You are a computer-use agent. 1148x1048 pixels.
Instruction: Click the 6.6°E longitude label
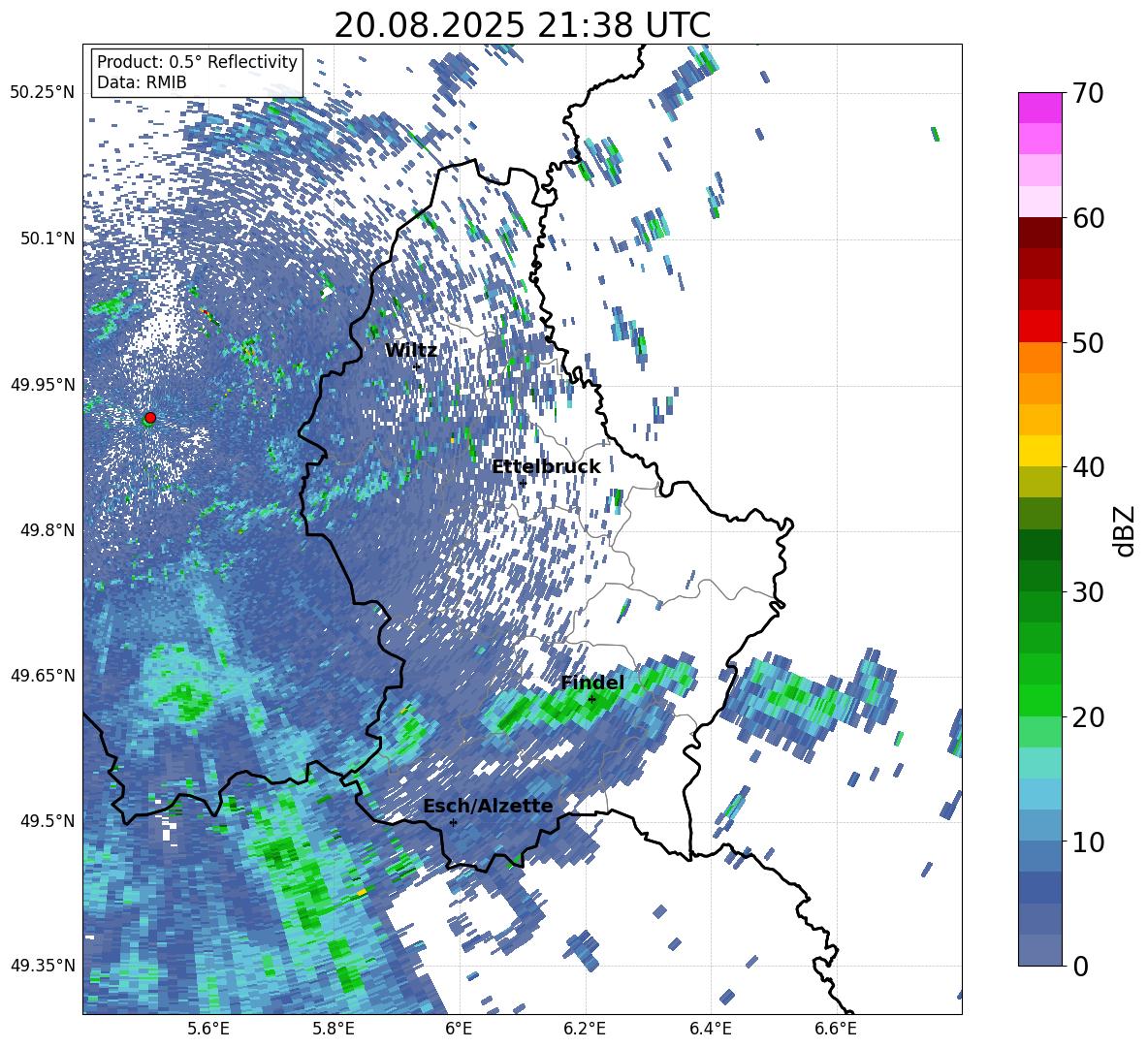(836, 1030)
